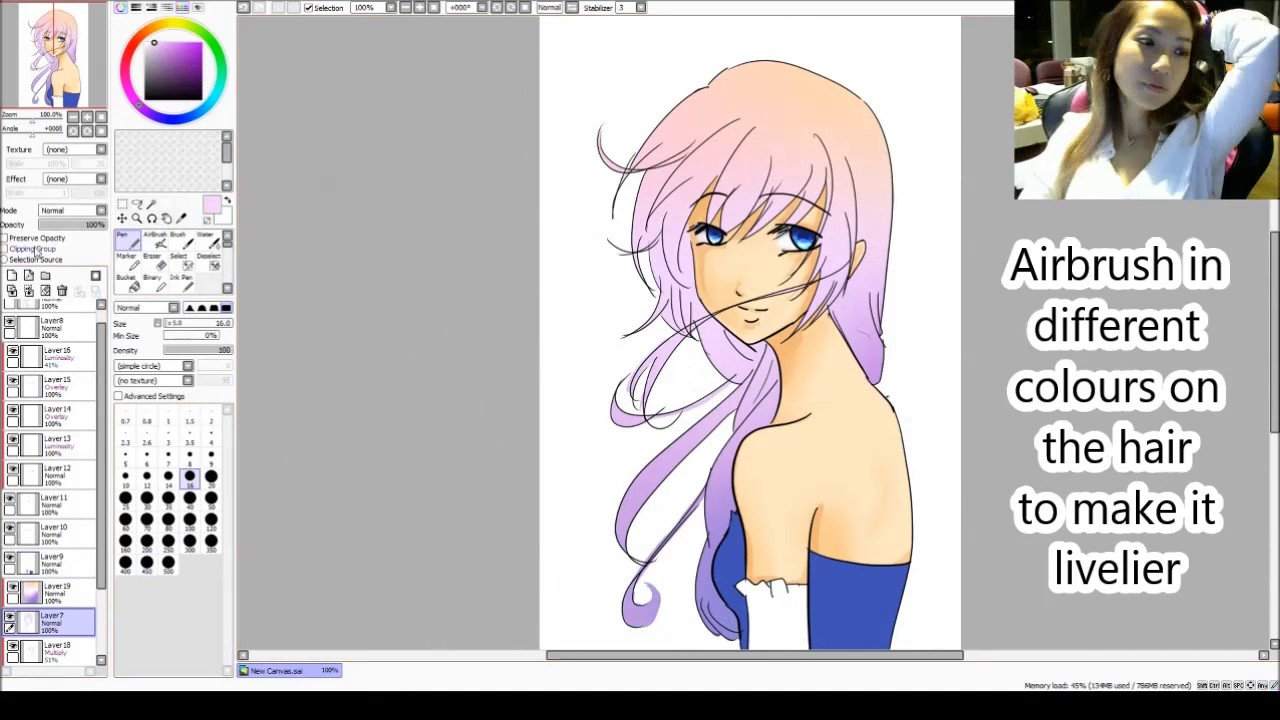Toggle Selection Source checkbox

[x=4, y=260]
